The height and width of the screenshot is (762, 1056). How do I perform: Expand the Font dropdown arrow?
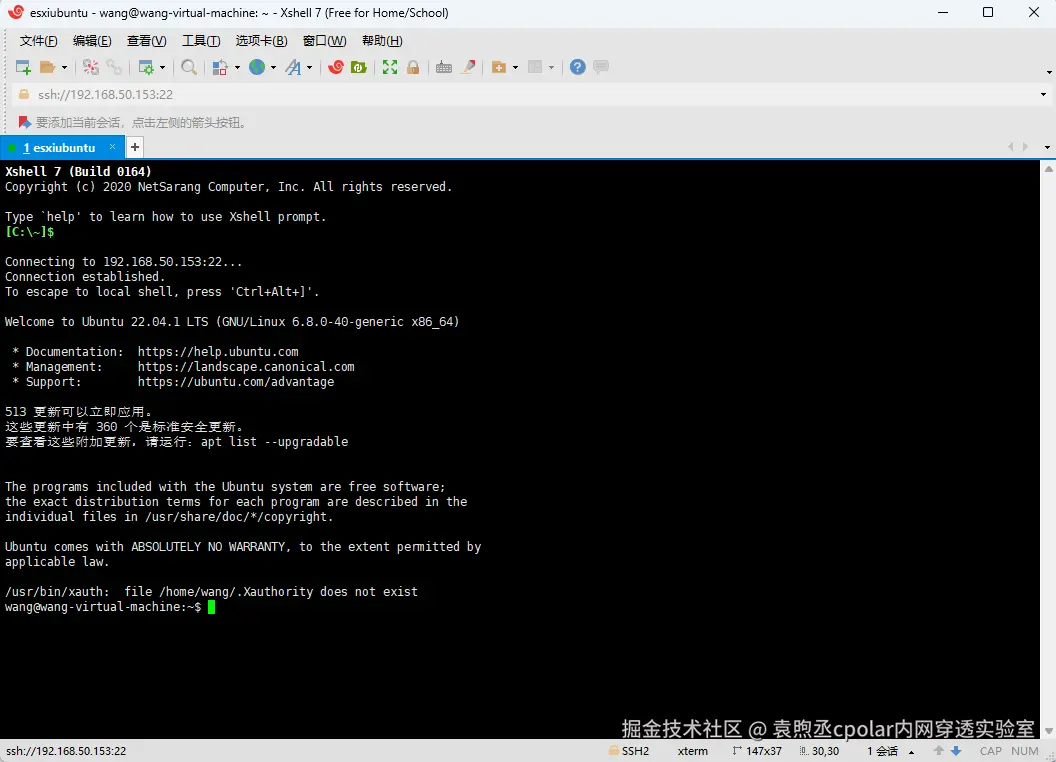(x=310, y=67)
